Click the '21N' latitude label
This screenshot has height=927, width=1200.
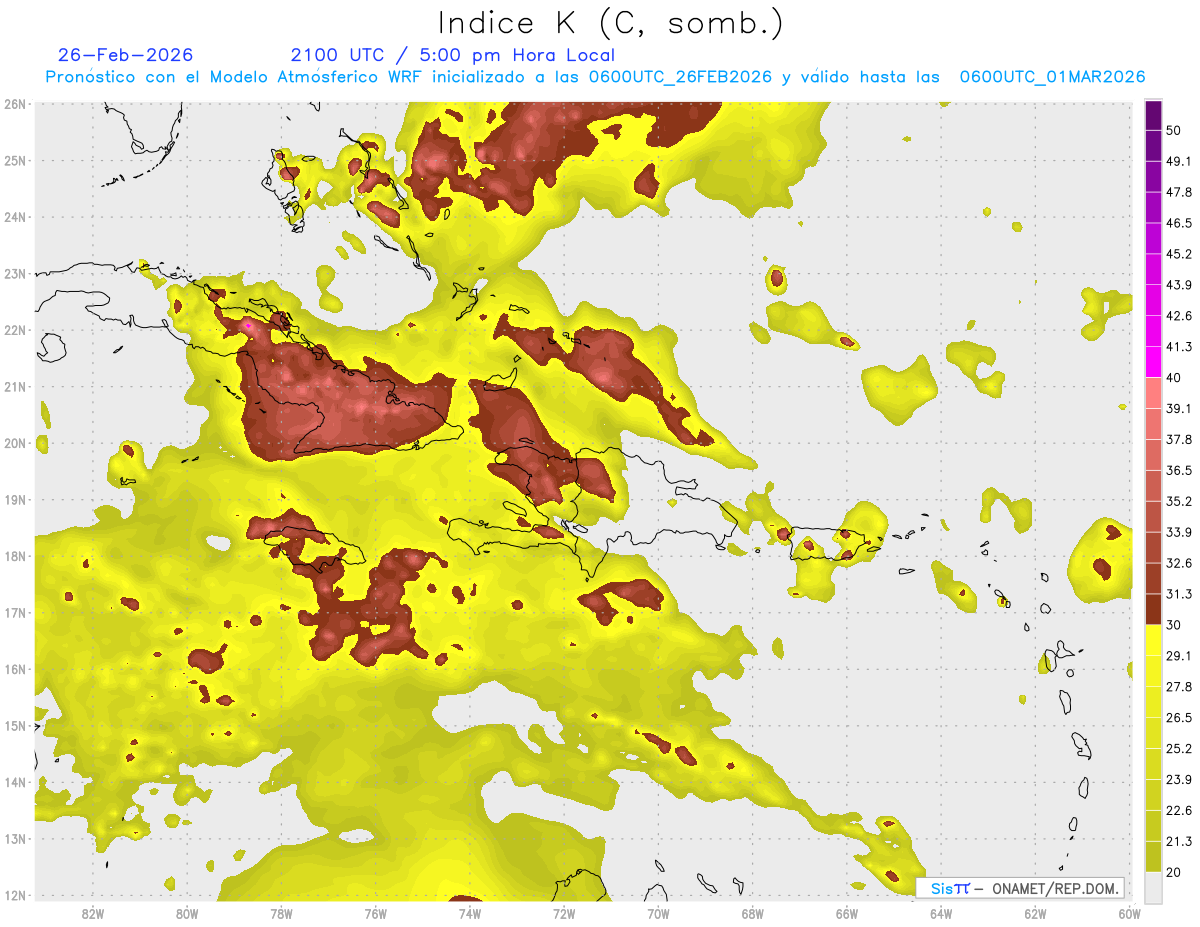(x=15, y=386)
